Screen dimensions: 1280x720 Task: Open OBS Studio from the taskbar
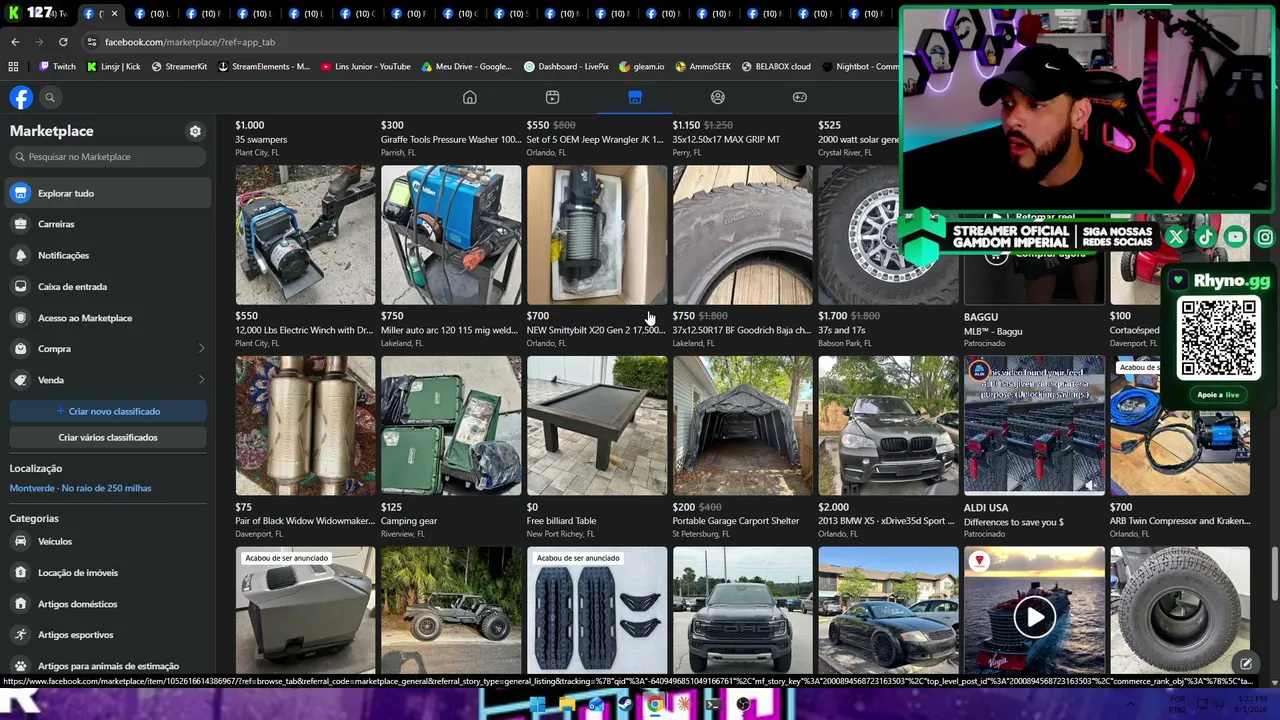coord(743,705)
